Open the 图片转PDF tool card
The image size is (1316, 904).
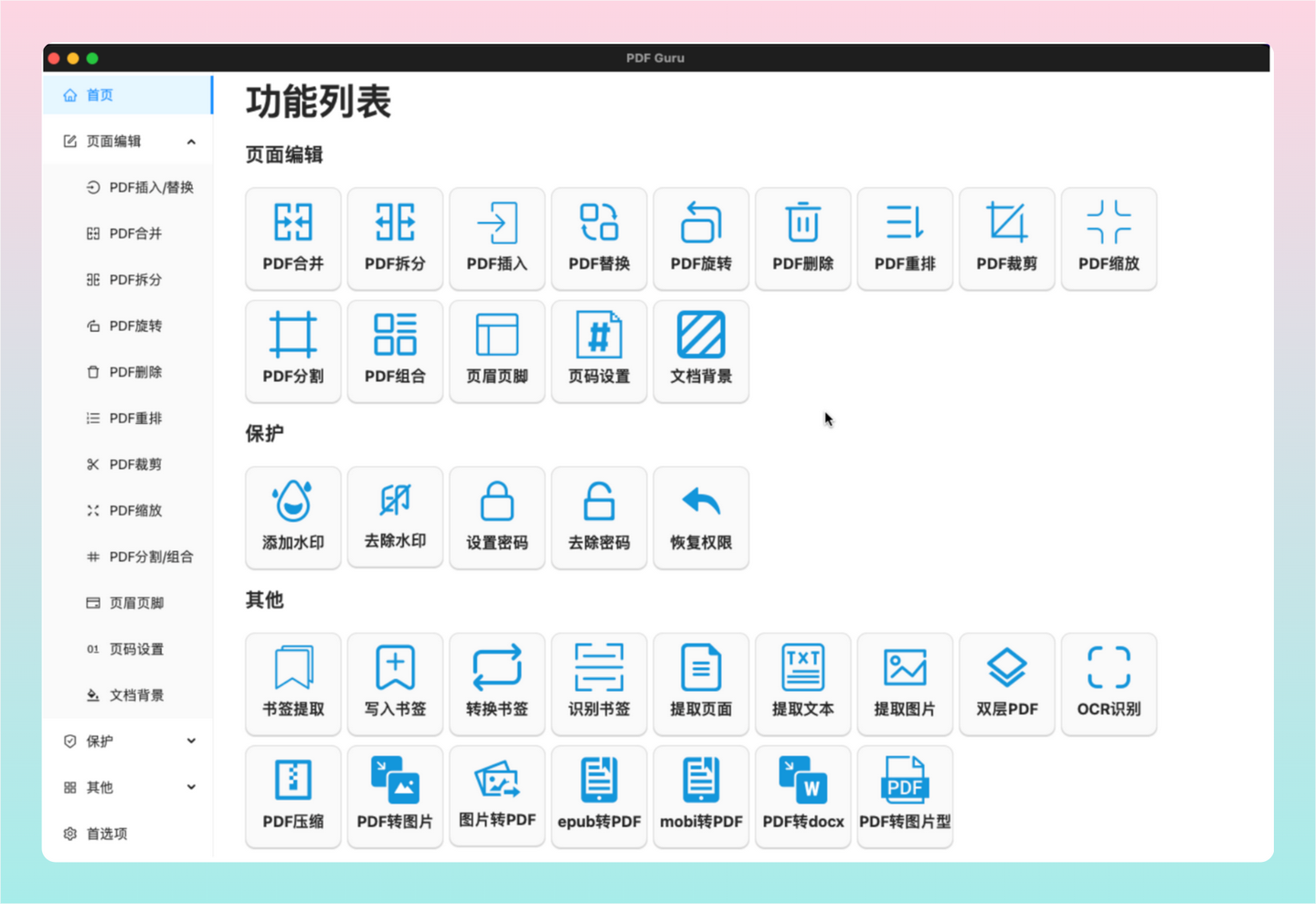pos(497,797)
